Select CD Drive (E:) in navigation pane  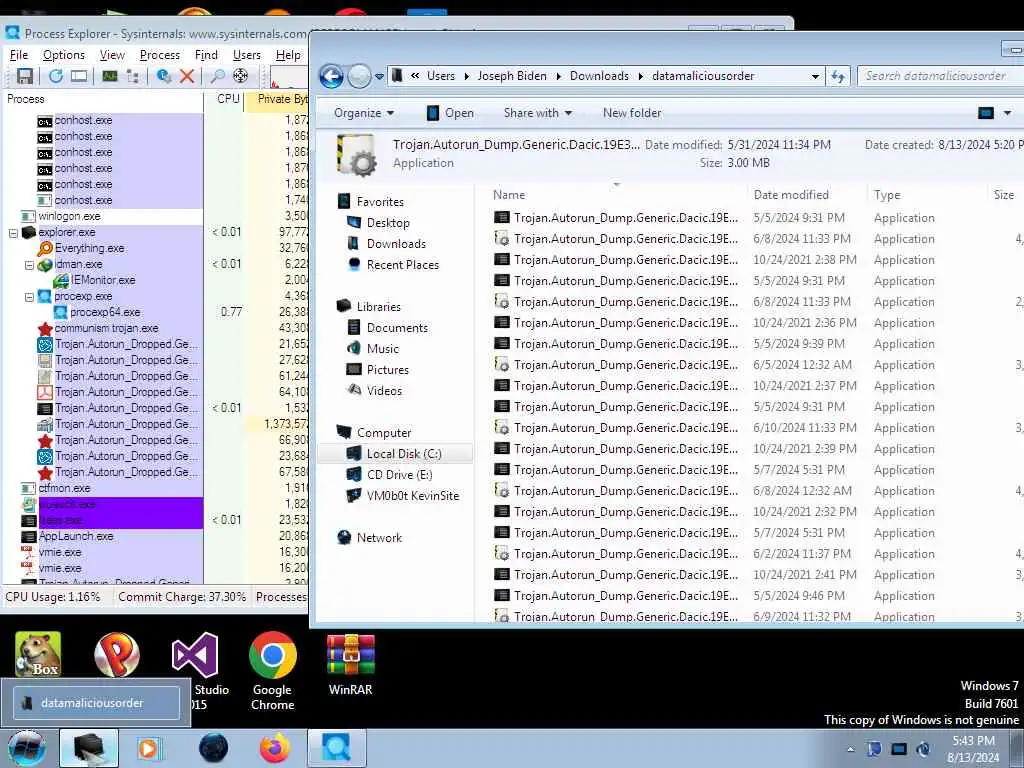click(x=399, y=475)
